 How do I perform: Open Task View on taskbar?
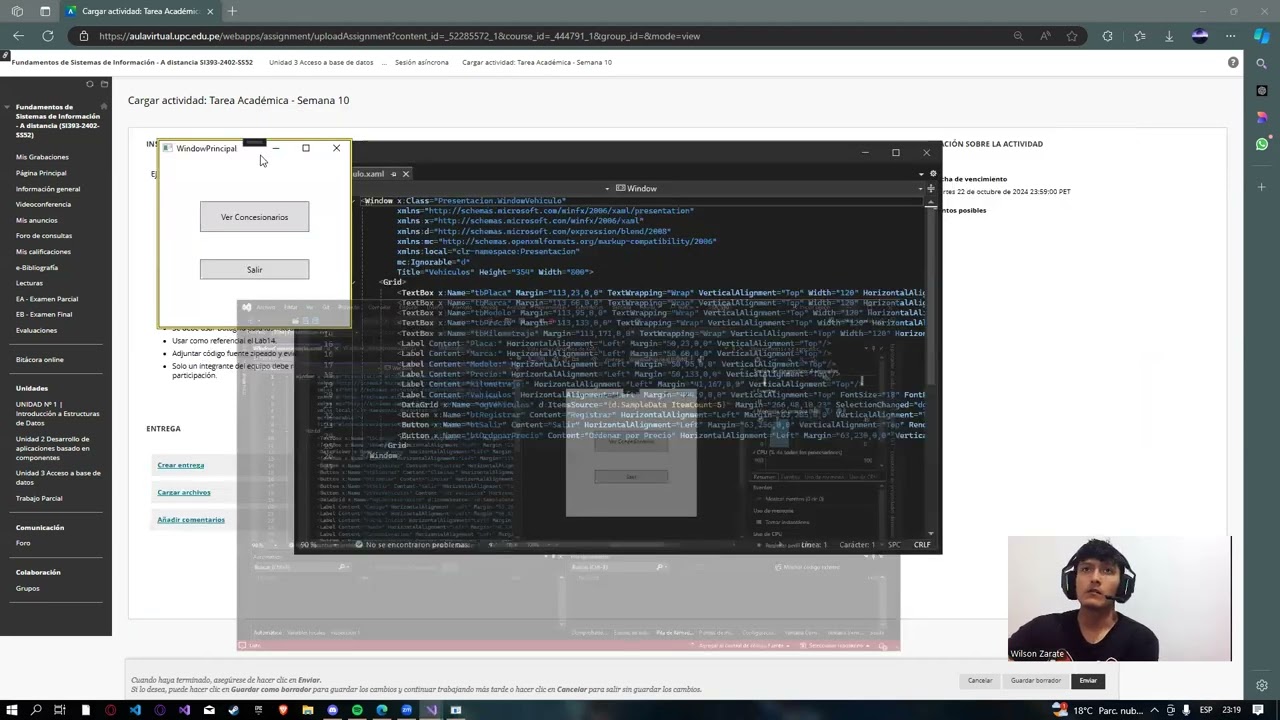point(60,710)
